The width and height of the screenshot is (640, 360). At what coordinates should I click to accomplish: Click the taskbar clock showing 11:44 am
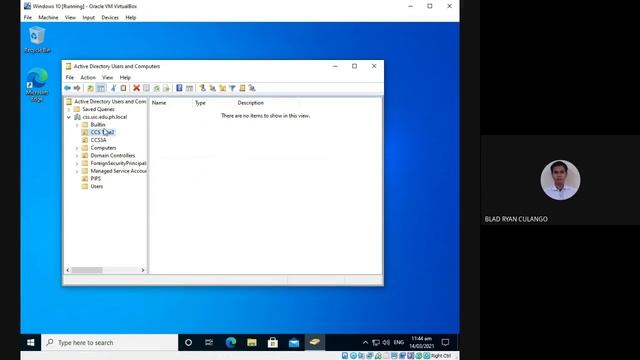pyautogui.click(x=422, y=342)
